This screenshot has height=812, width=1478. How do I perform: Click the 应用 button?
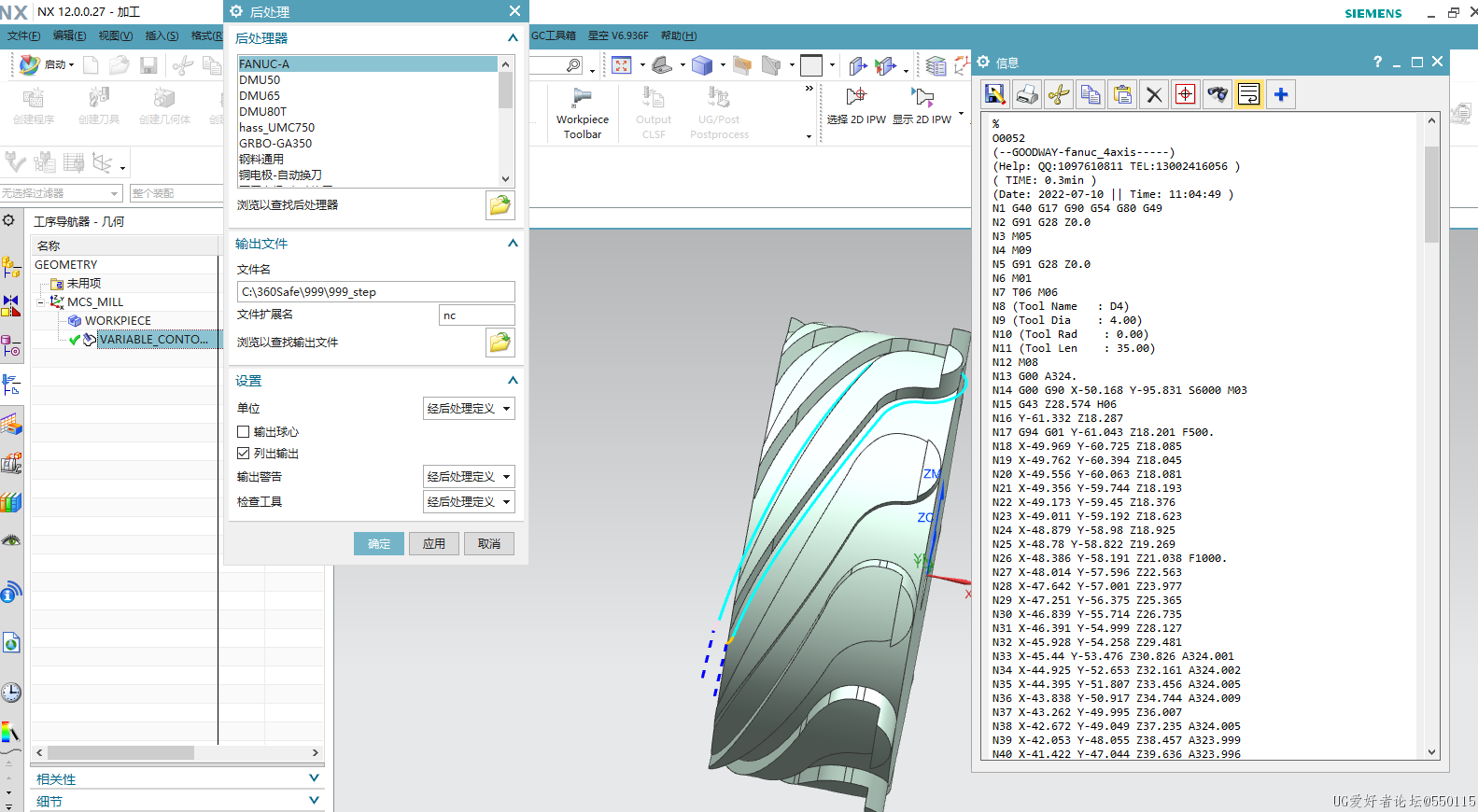pos(434,544)
